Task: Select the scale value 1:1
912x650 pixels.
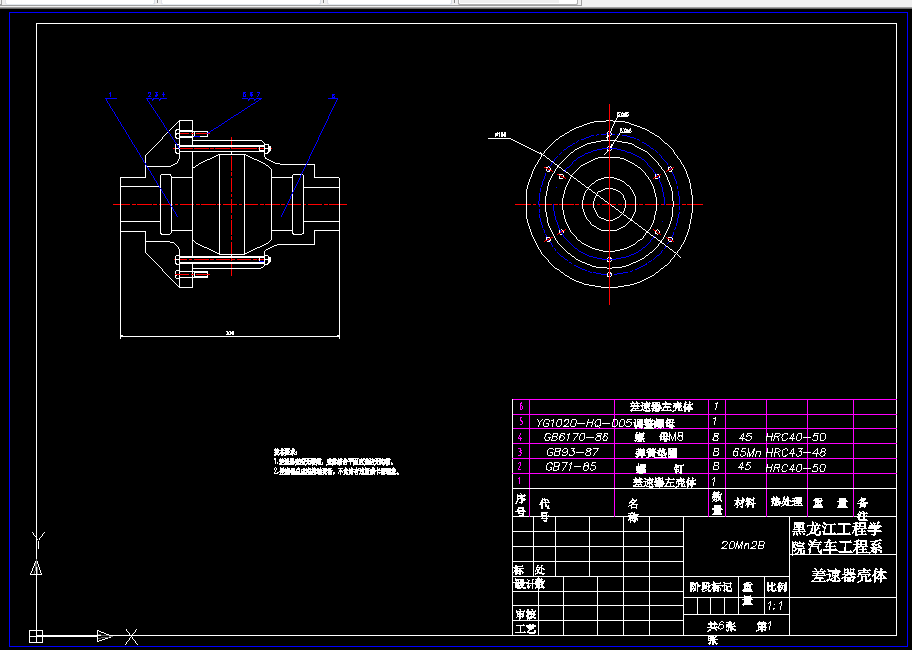Action: click(x=775, y=606)
